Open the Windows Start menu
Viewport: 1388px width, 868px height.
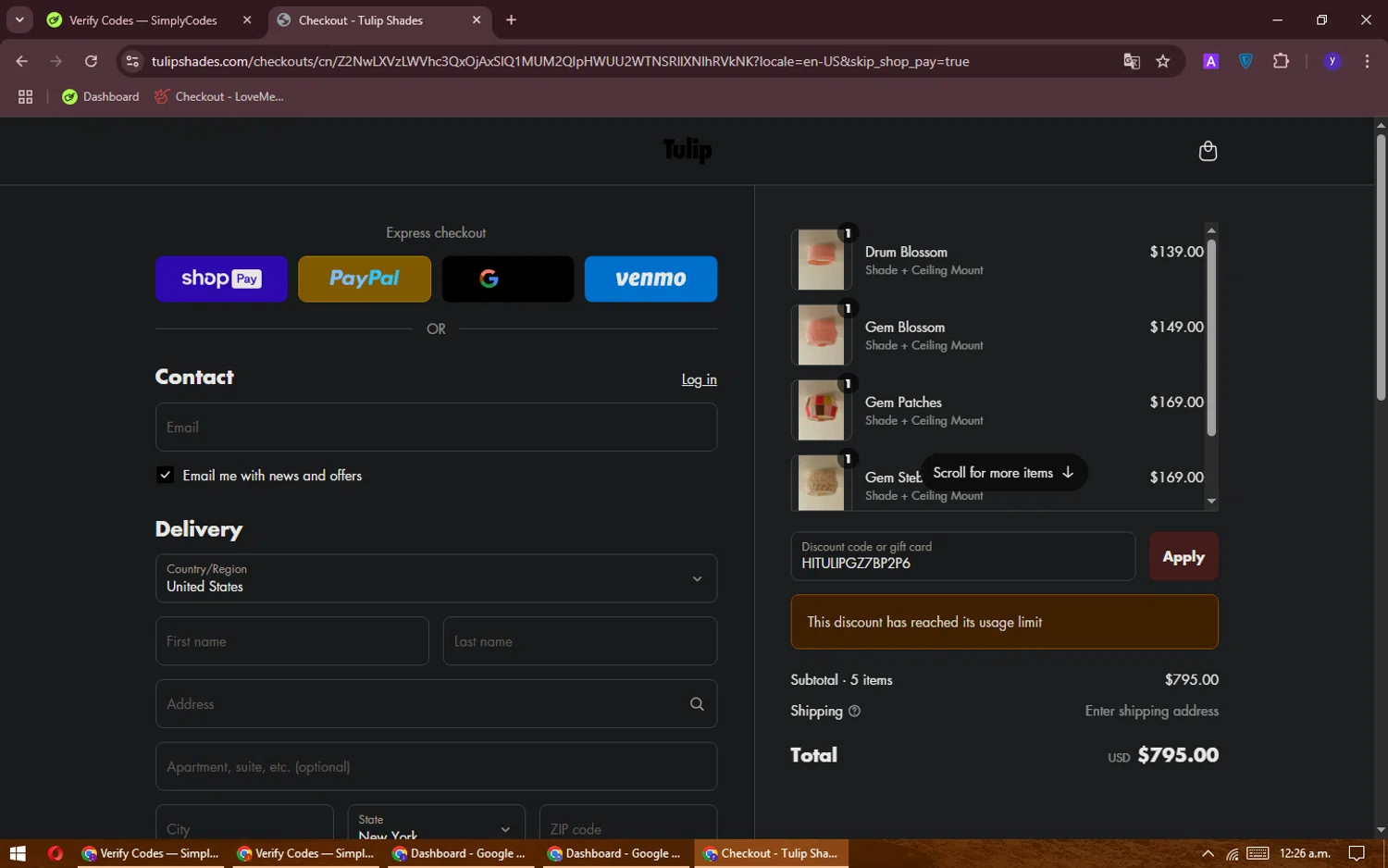click(18, 853)
